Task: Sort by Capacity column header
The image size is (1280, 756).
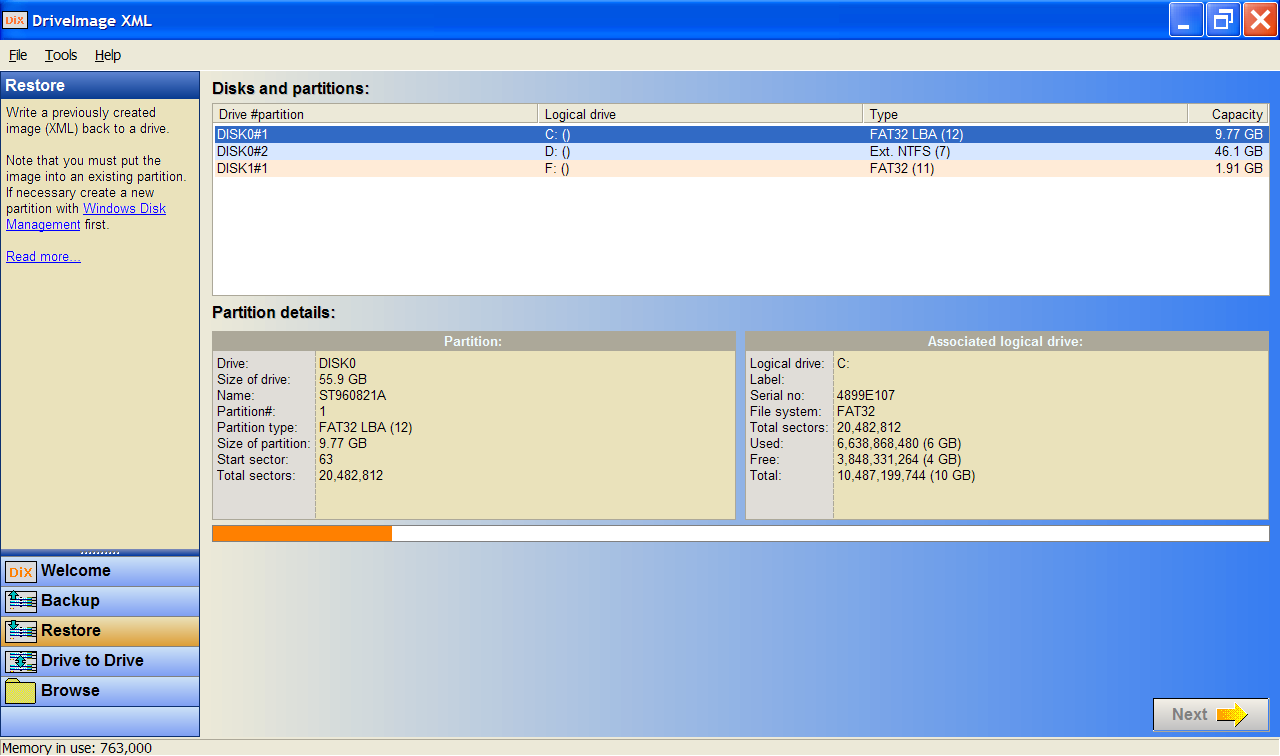Action: pos(1228,114)
